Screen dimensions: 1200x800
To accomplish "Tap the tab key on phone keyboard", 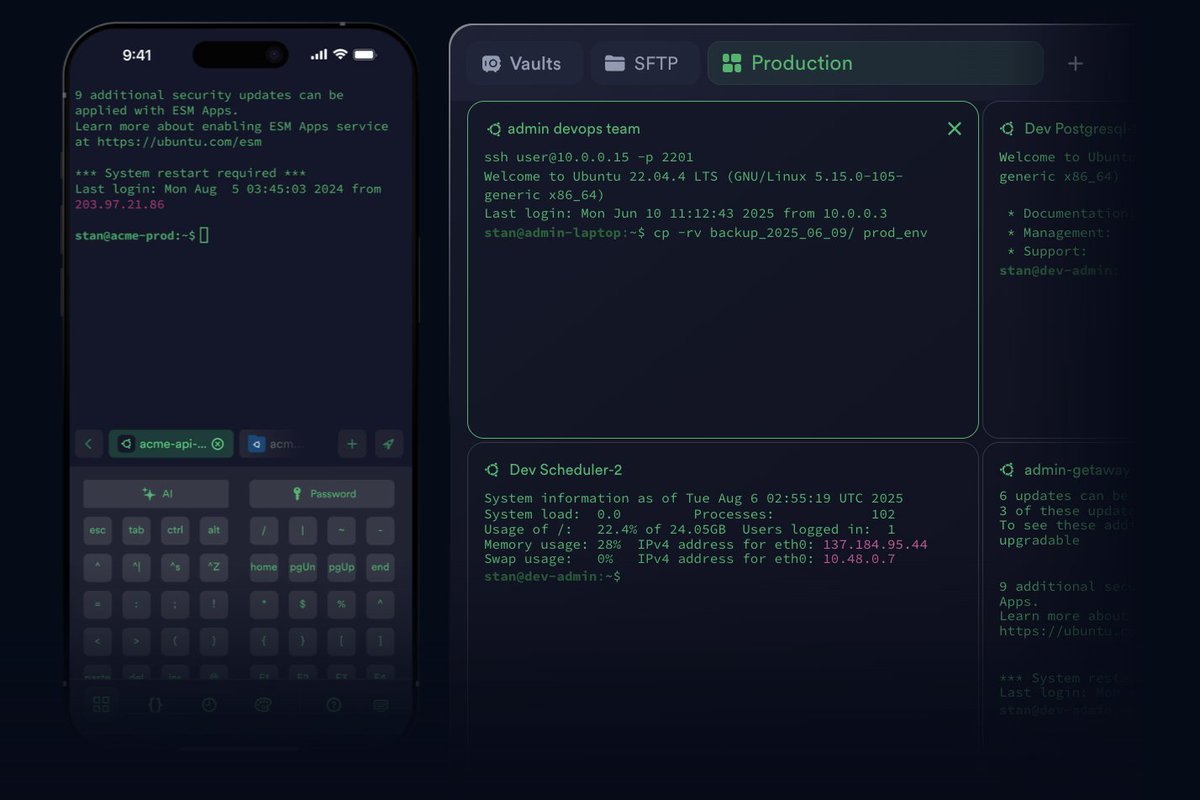I will point(136,530).
